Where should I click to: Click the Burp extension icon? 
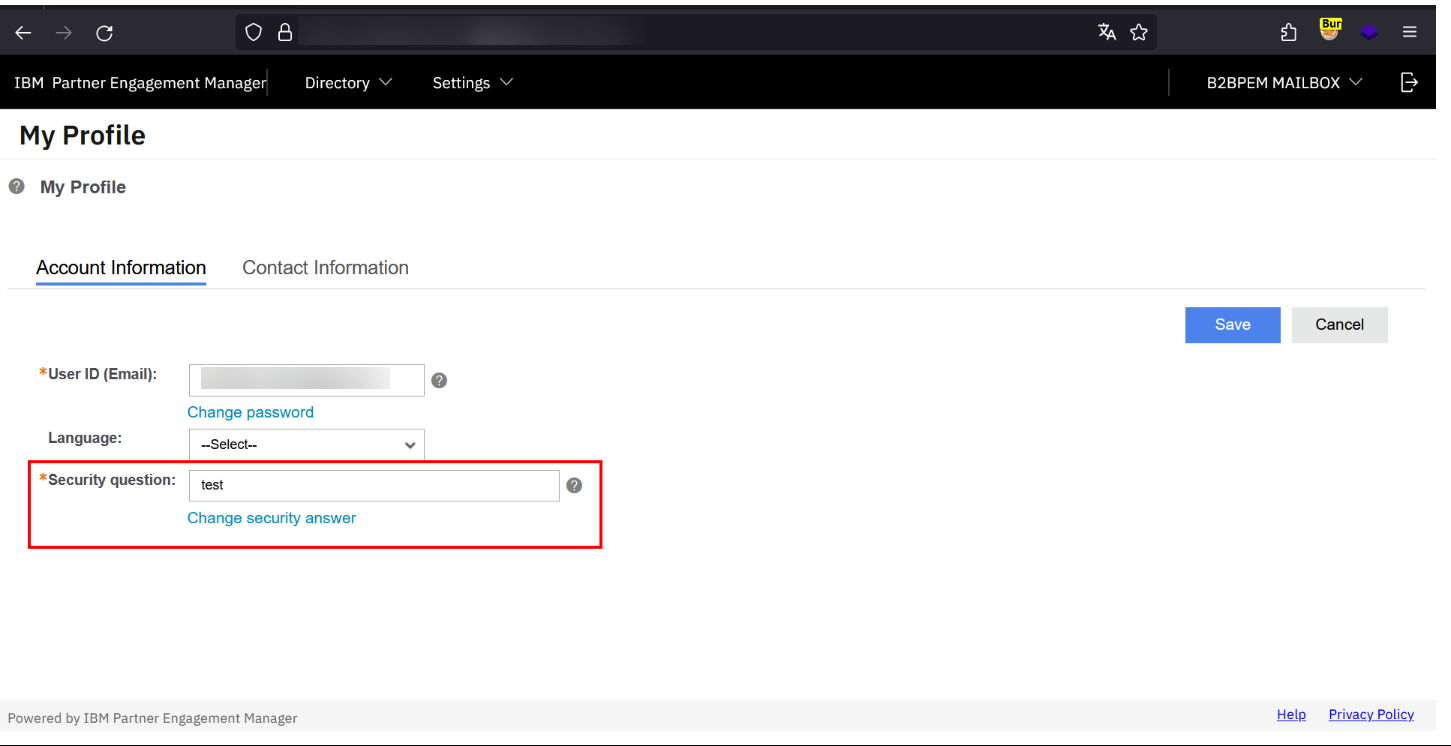pyautogui.click(x=1329, y=31)
